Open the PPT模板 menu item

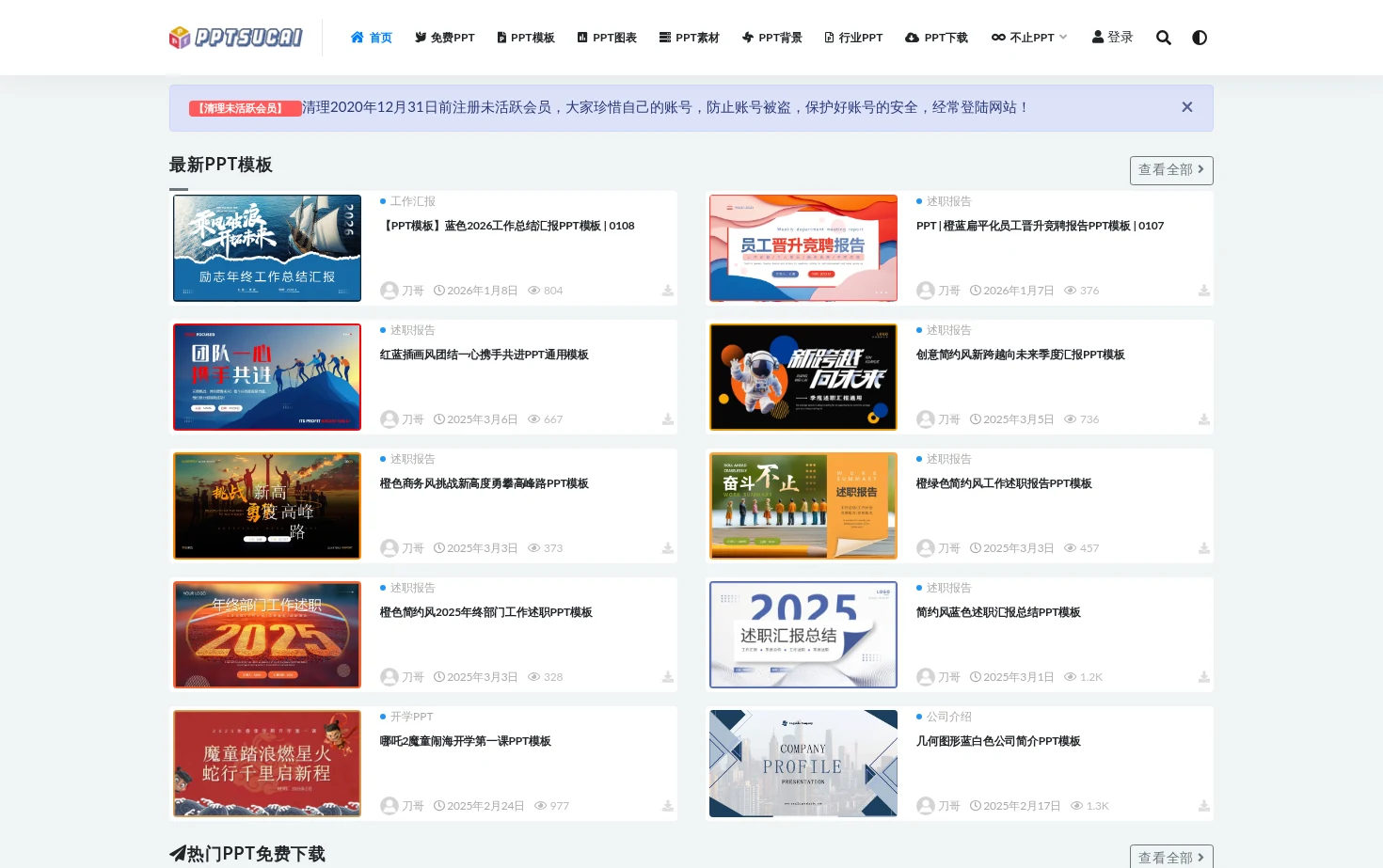point(526,38)
